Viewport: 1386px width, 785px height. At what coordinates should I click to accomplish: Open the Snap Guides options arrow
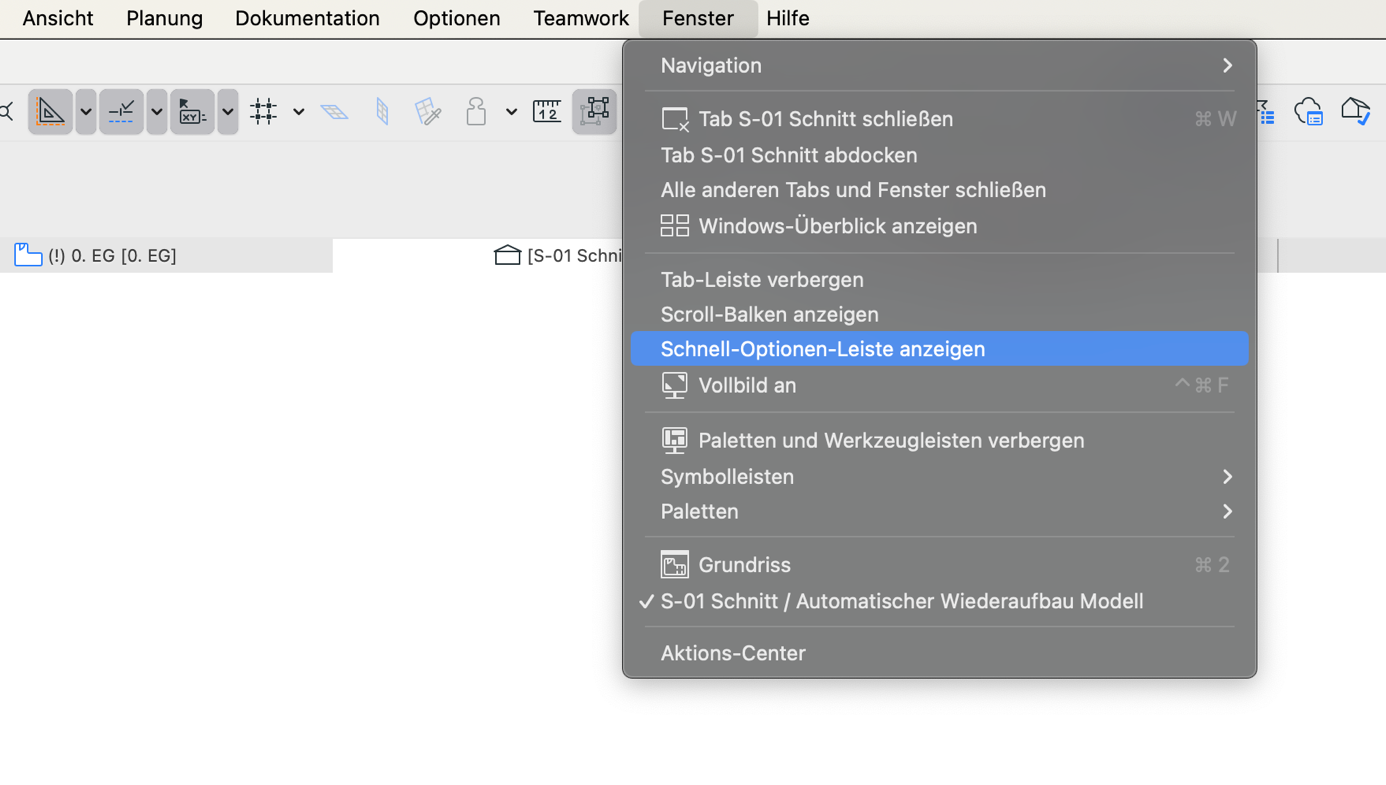(x=157, y=112)
